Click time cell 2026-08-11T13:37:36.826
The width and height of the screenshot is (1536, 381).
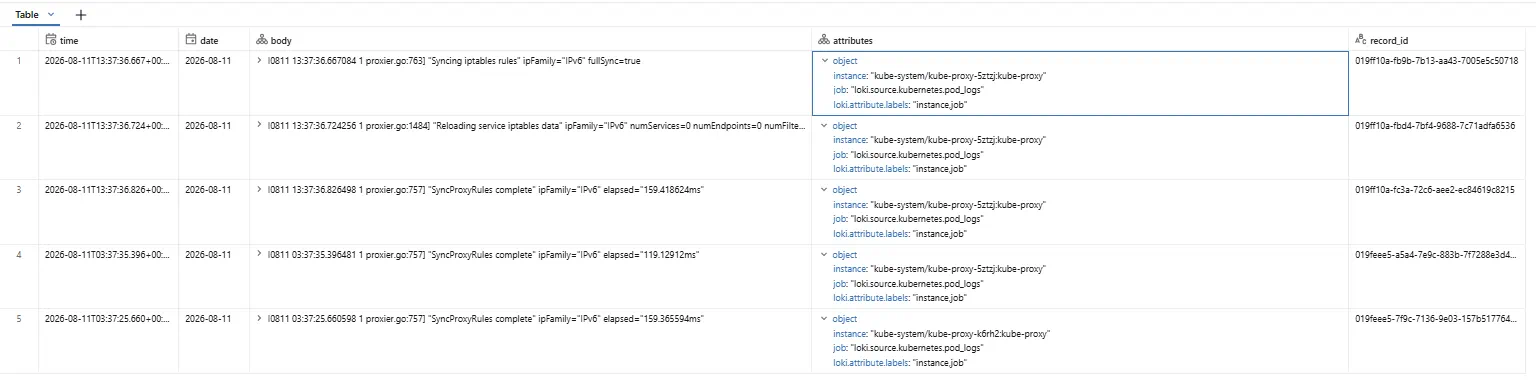pos(107,190)
